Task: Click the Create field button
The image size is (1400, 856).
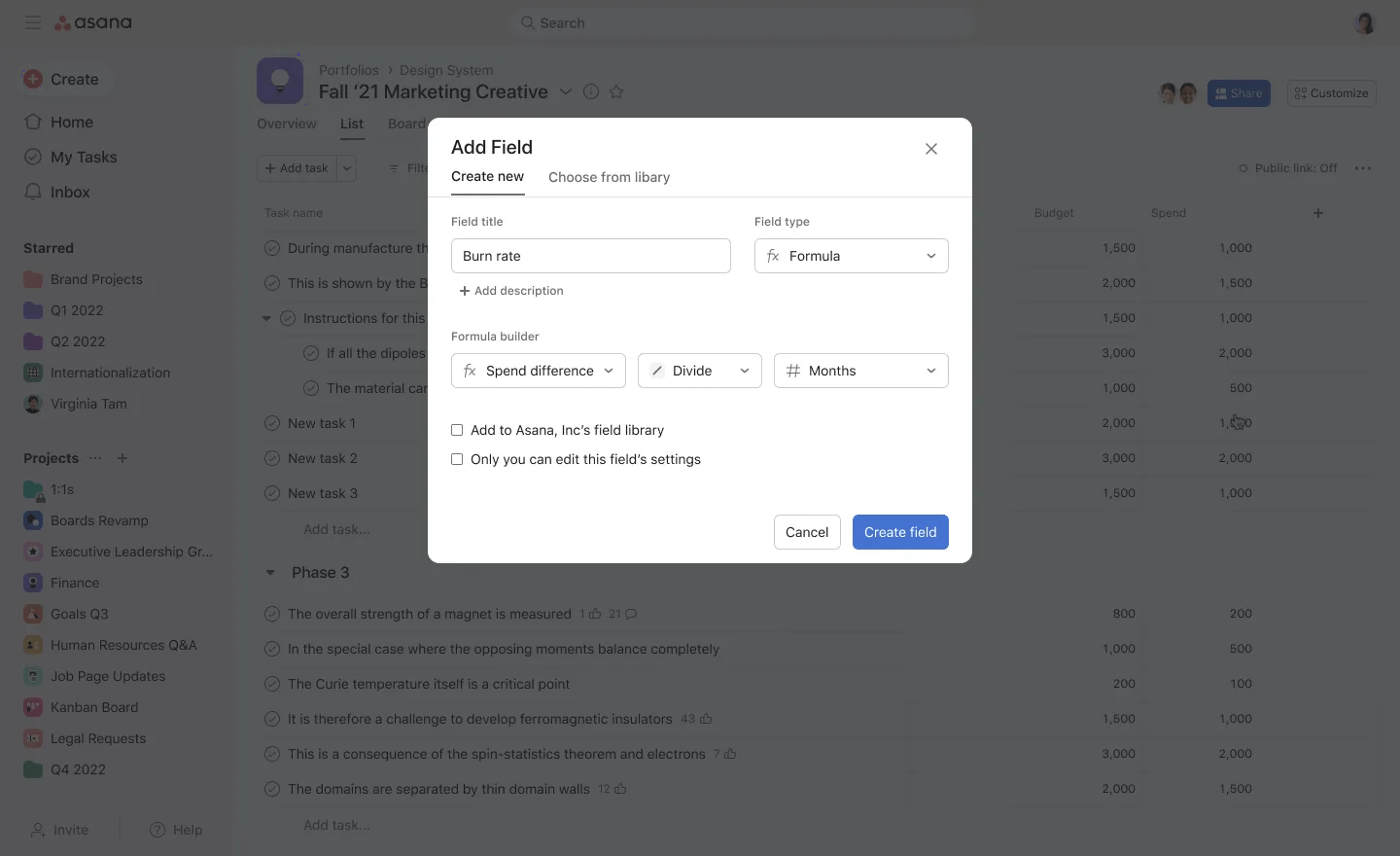Action: coord(899,532)
